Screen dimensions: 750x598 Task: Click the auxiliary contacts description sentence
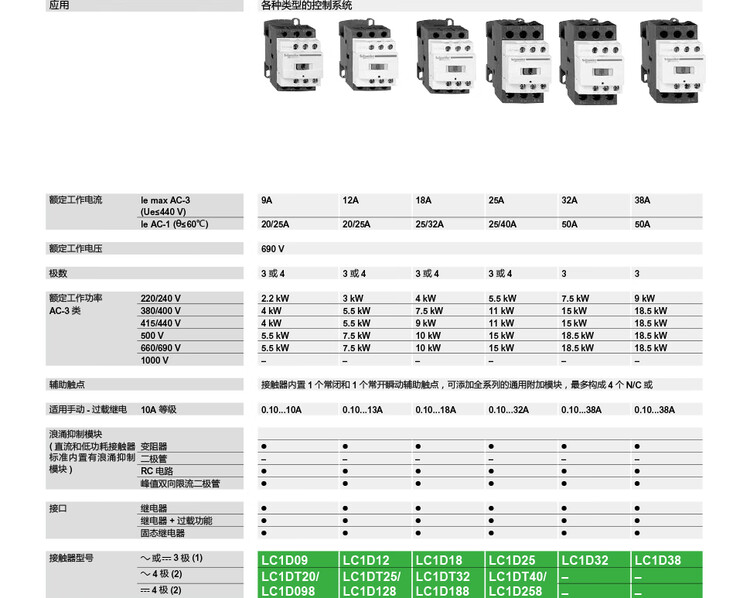pos(457,385)
